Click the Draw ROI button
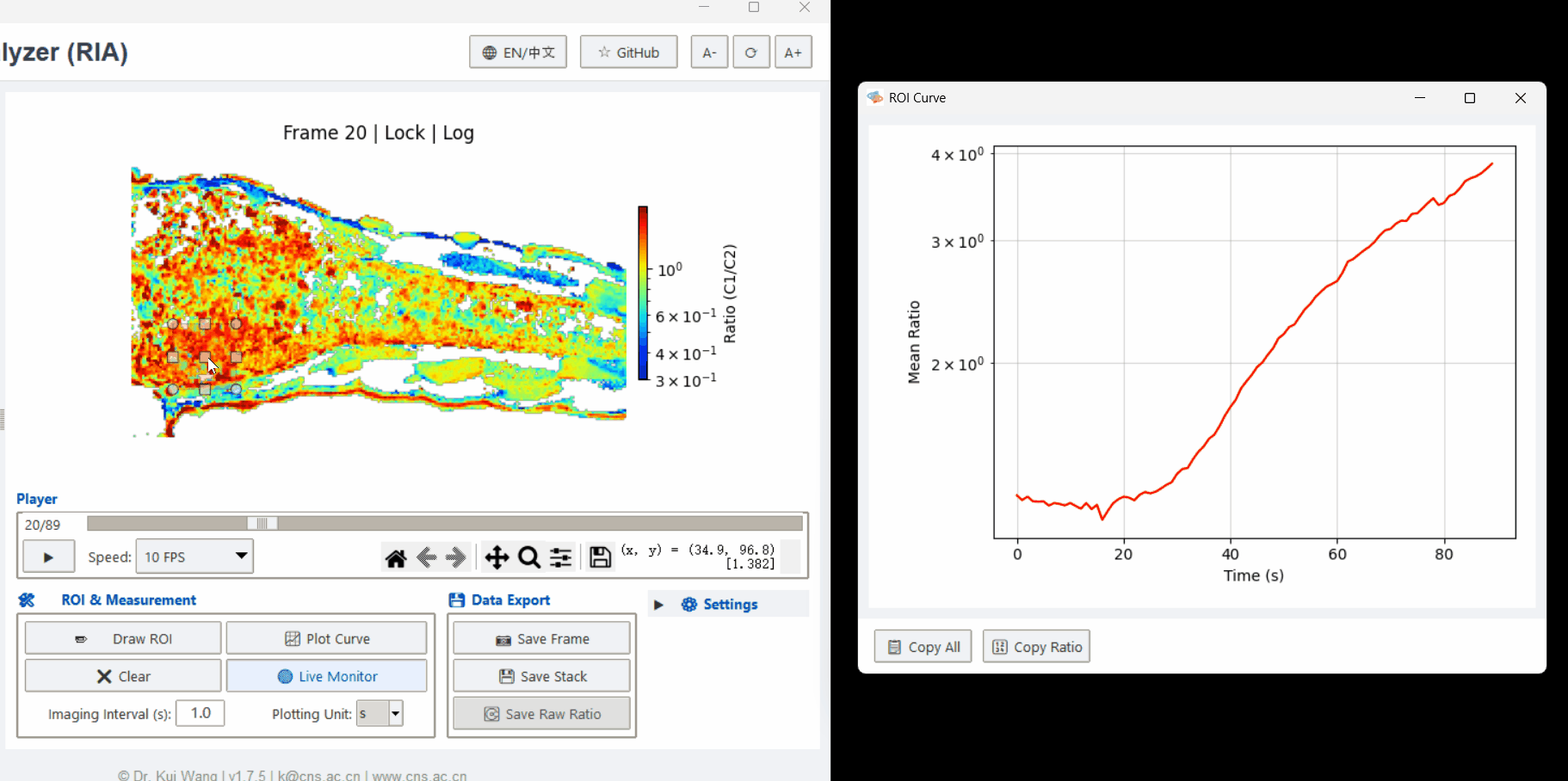The height and width of the screenshot is (781, 1568). [x=123, y=639]
